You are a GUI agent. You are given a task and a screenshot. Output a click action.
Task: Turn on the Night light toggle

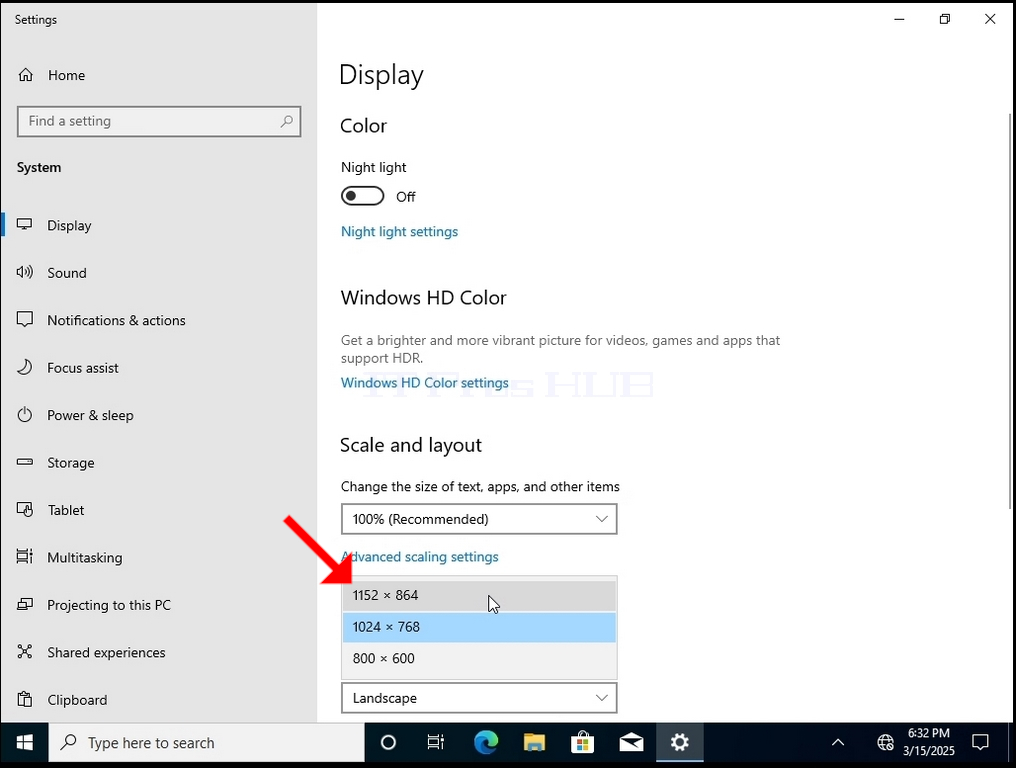(x=362, y=196)
